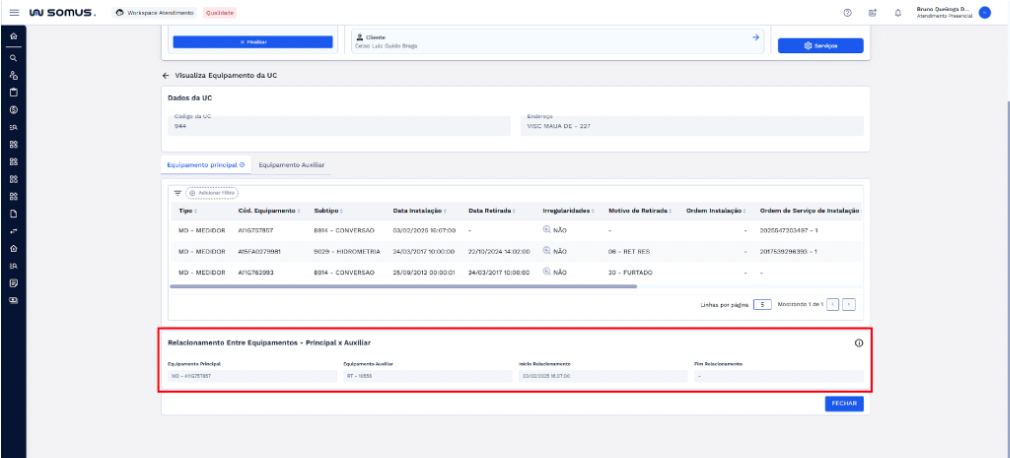The width and height of the screenshot is (1010, 458).
Task: Open the search icon in the sidebar
Action: pos(13,57)
